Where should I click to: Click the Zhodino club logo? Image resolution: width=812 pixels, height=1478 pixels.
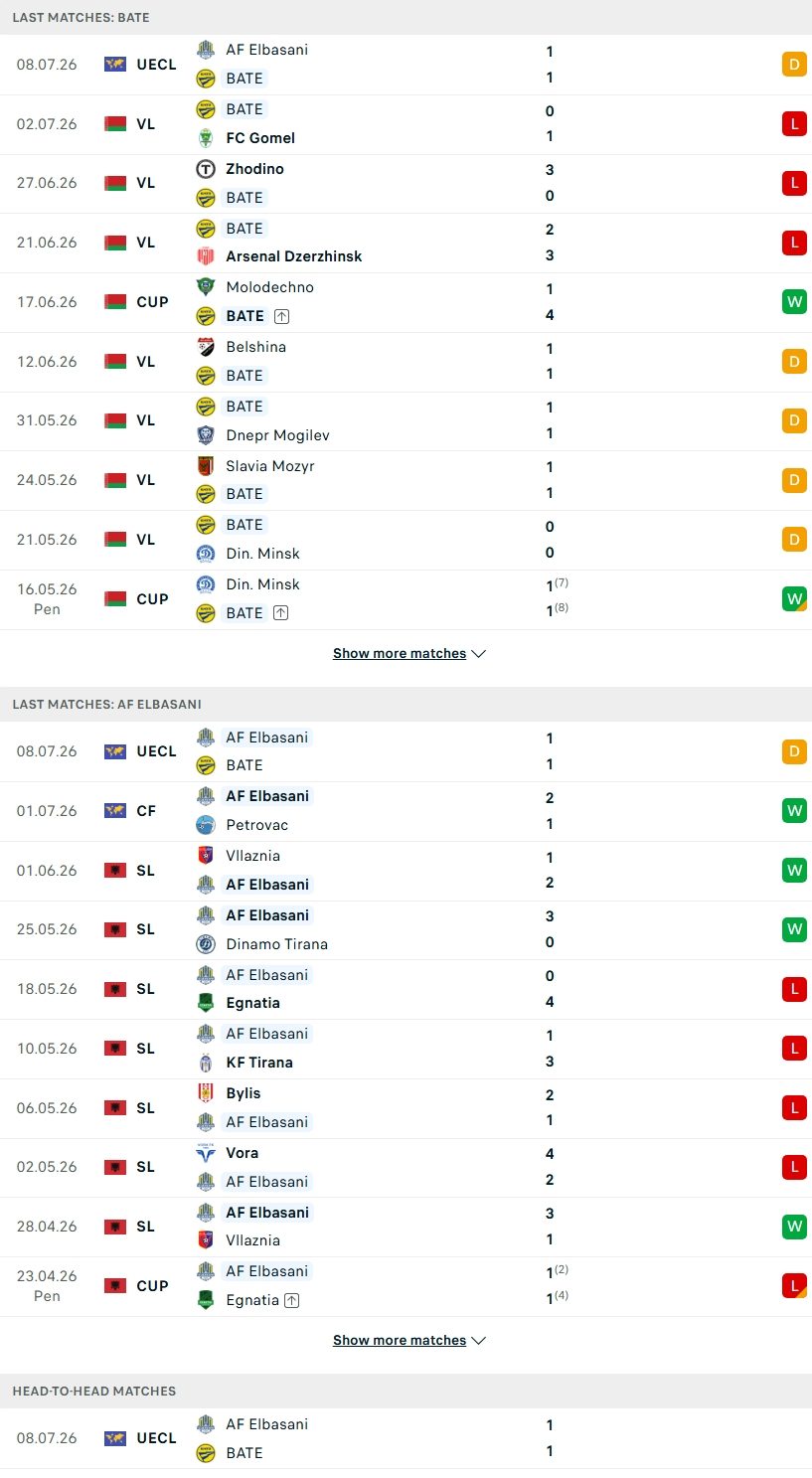206,169
